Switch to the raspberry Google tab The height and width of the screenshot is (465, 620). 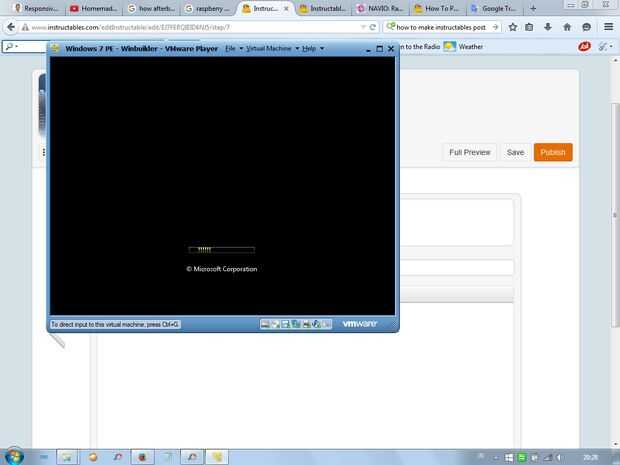207,8
